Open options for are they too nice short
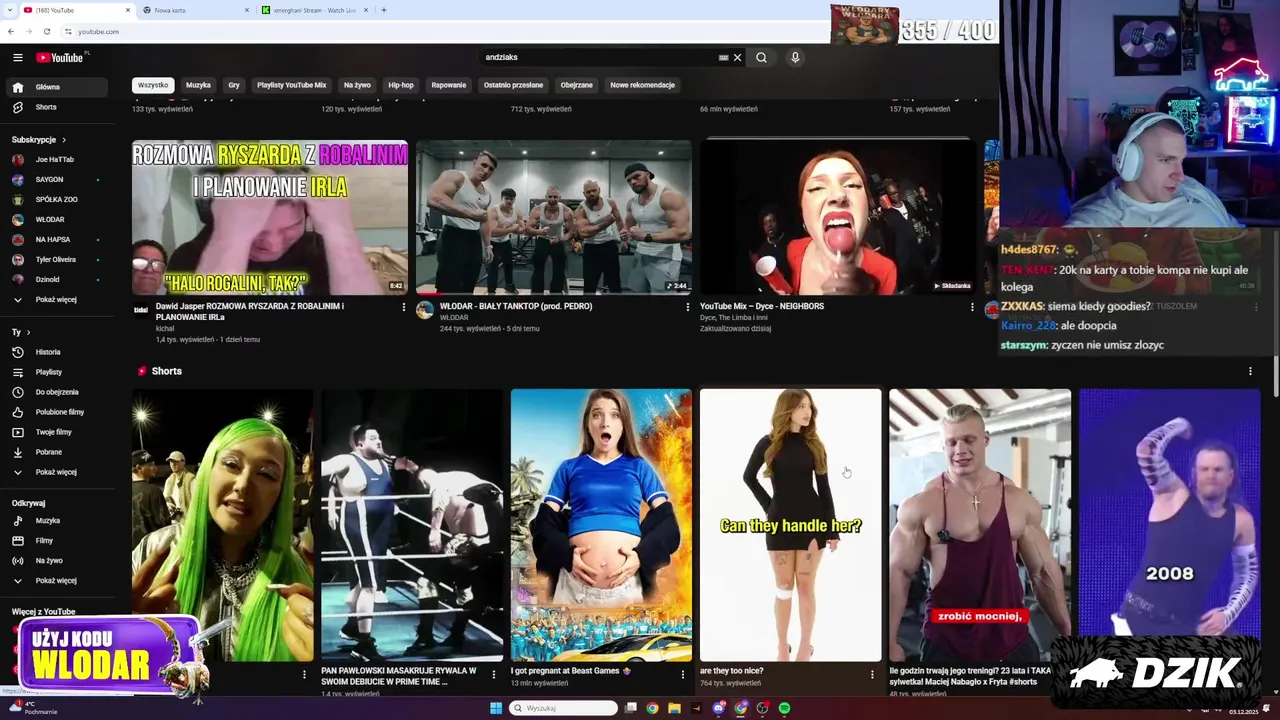 point(872,675)
